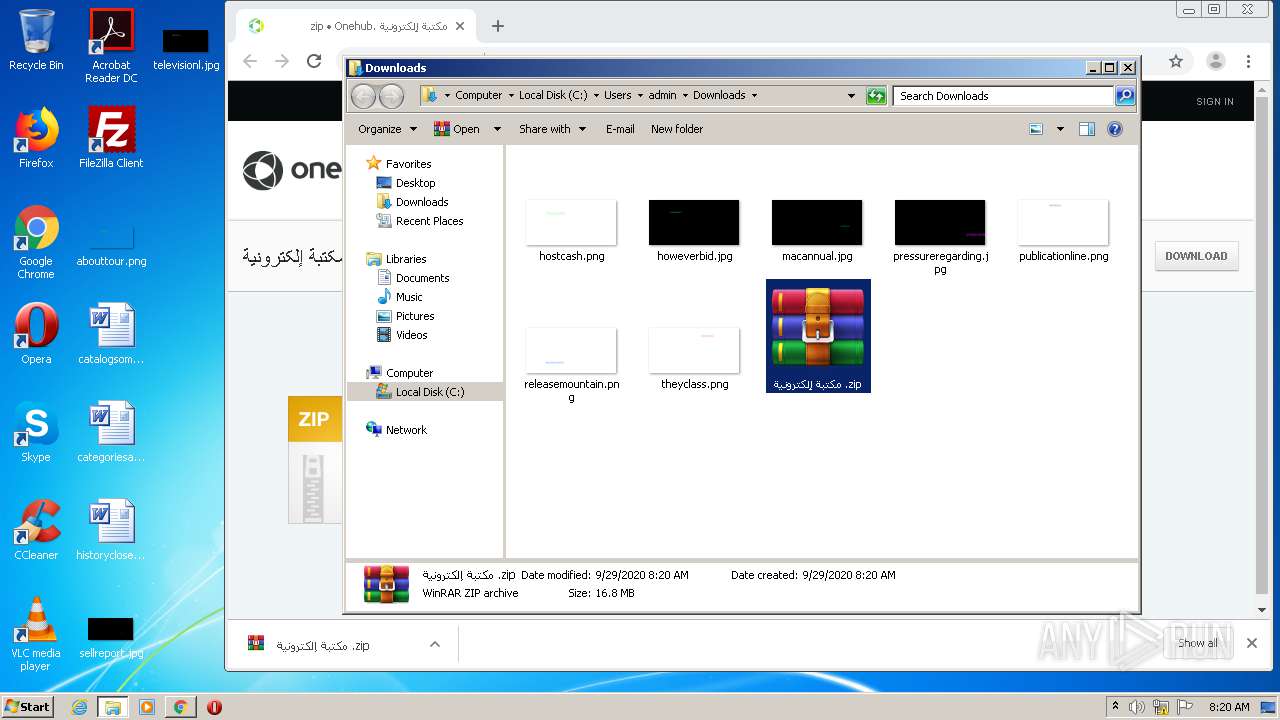Select Local Disk (C:) in breadcrumb
The height and width of the screenshot is (720, 1280).
[553, 96]
